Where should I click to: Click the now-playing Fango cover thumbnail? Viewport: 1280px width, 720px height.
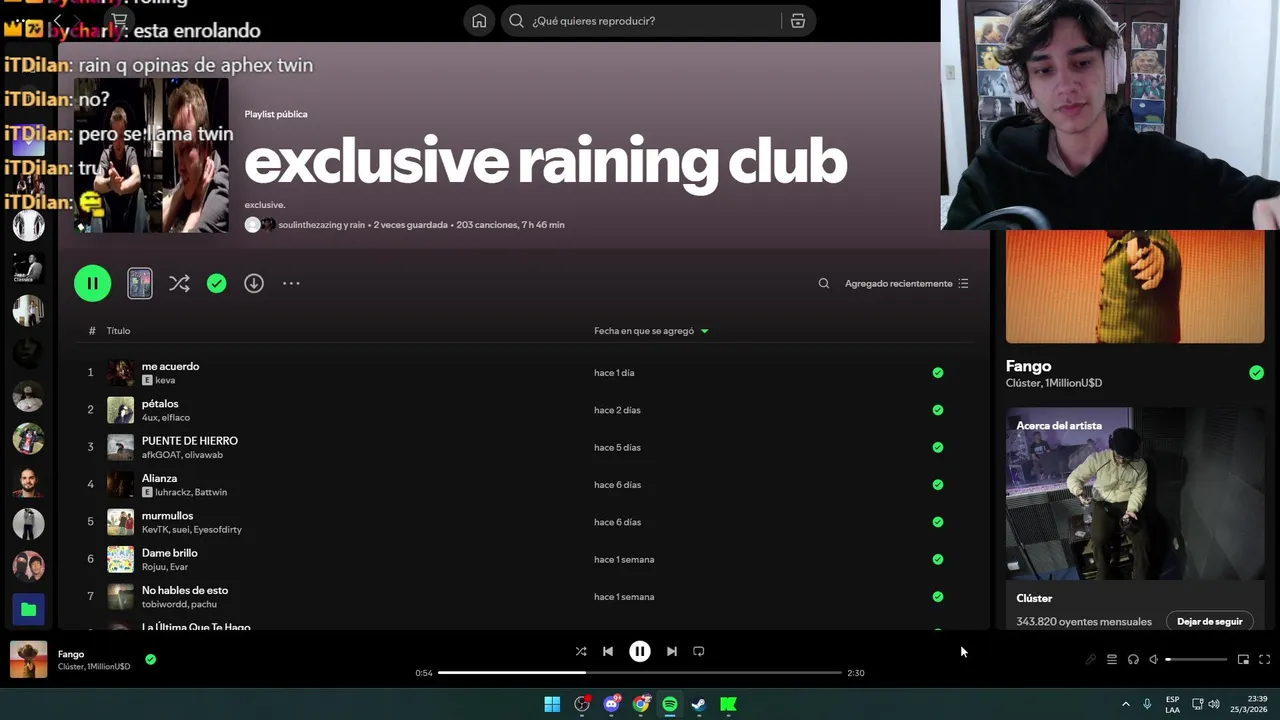tap(28, 660)
